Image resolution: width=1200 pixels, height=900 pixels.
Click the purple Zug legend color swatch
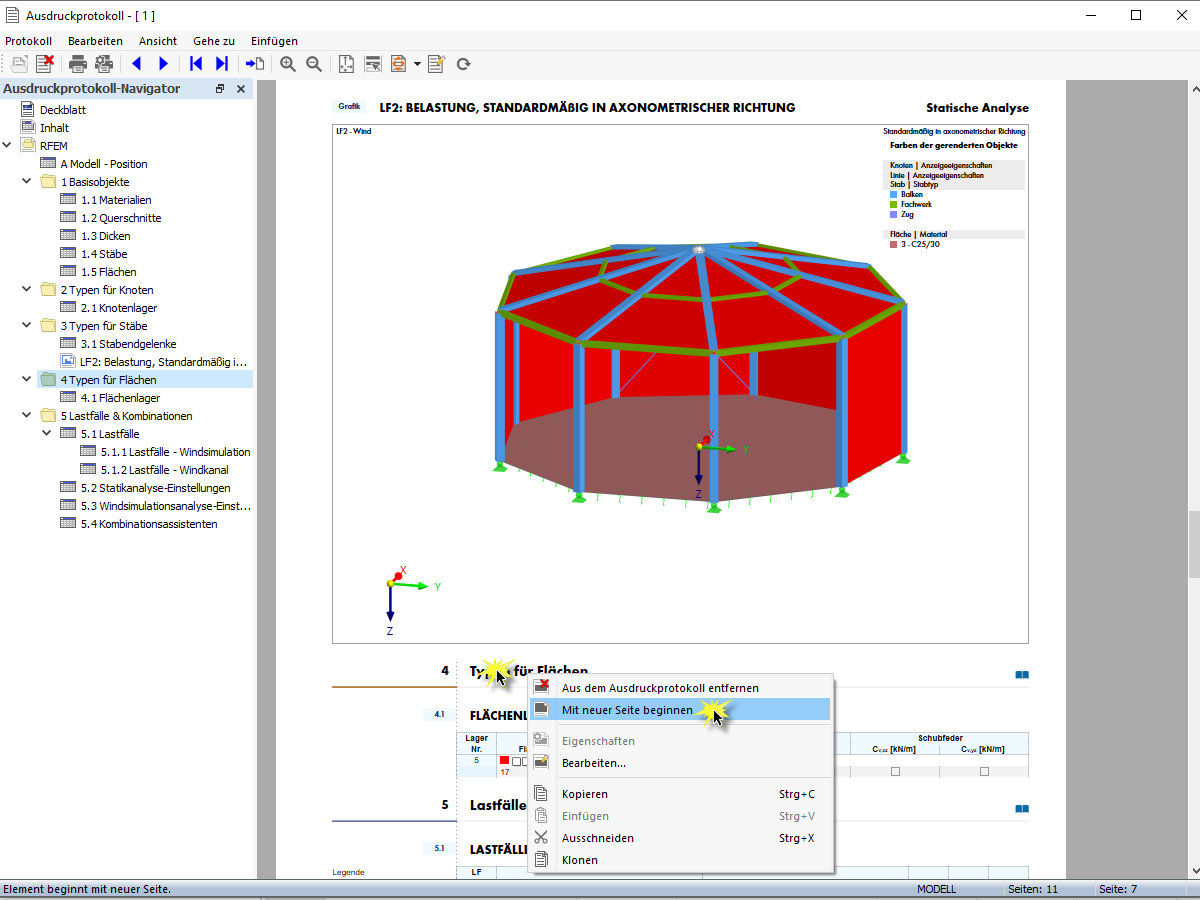894,214
